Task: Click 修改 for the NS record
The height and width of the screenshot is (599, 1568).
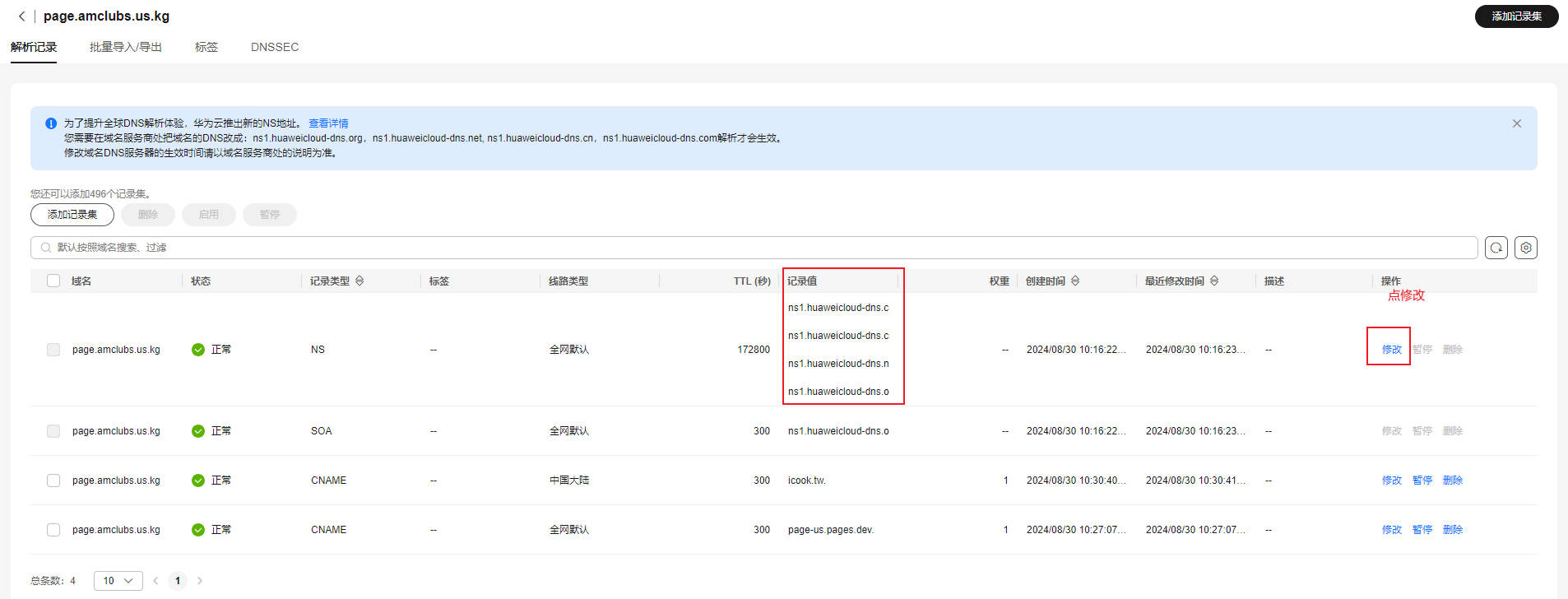Action: 1391,350
